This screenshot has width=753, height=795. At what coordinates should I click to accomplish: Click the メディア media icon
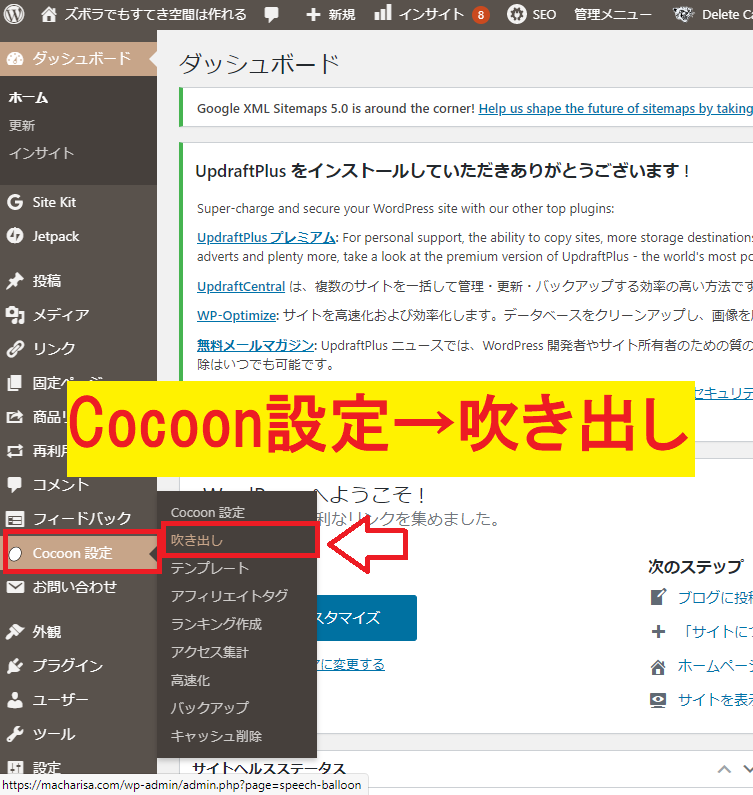15,315
